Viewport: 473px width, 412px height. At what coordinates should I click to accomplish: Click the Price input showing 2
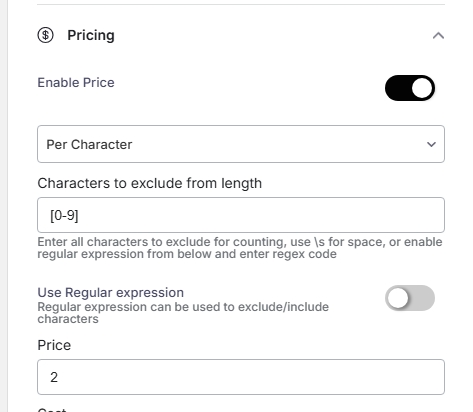pos(241,377)
